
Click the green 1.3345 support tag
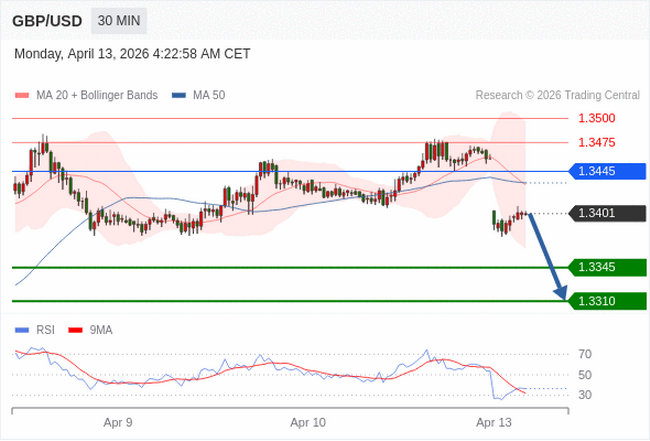[607, 267]
